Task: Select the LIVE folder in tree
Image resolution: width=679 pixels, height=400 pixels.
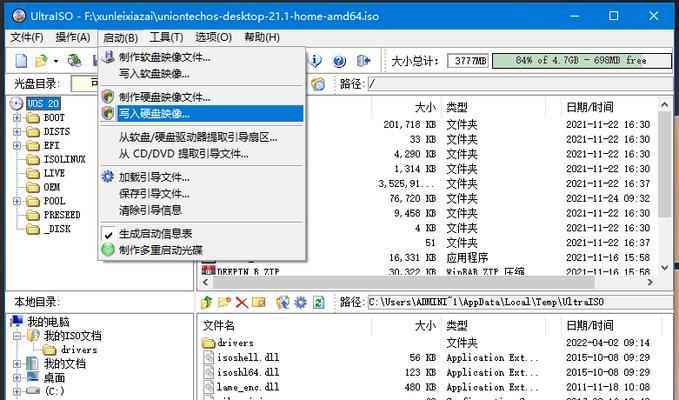Action: [54, 173]
